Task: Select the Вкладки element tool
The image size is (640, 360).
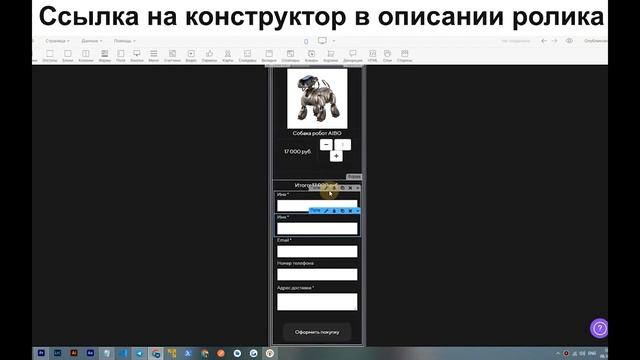Action: [269, 56]
